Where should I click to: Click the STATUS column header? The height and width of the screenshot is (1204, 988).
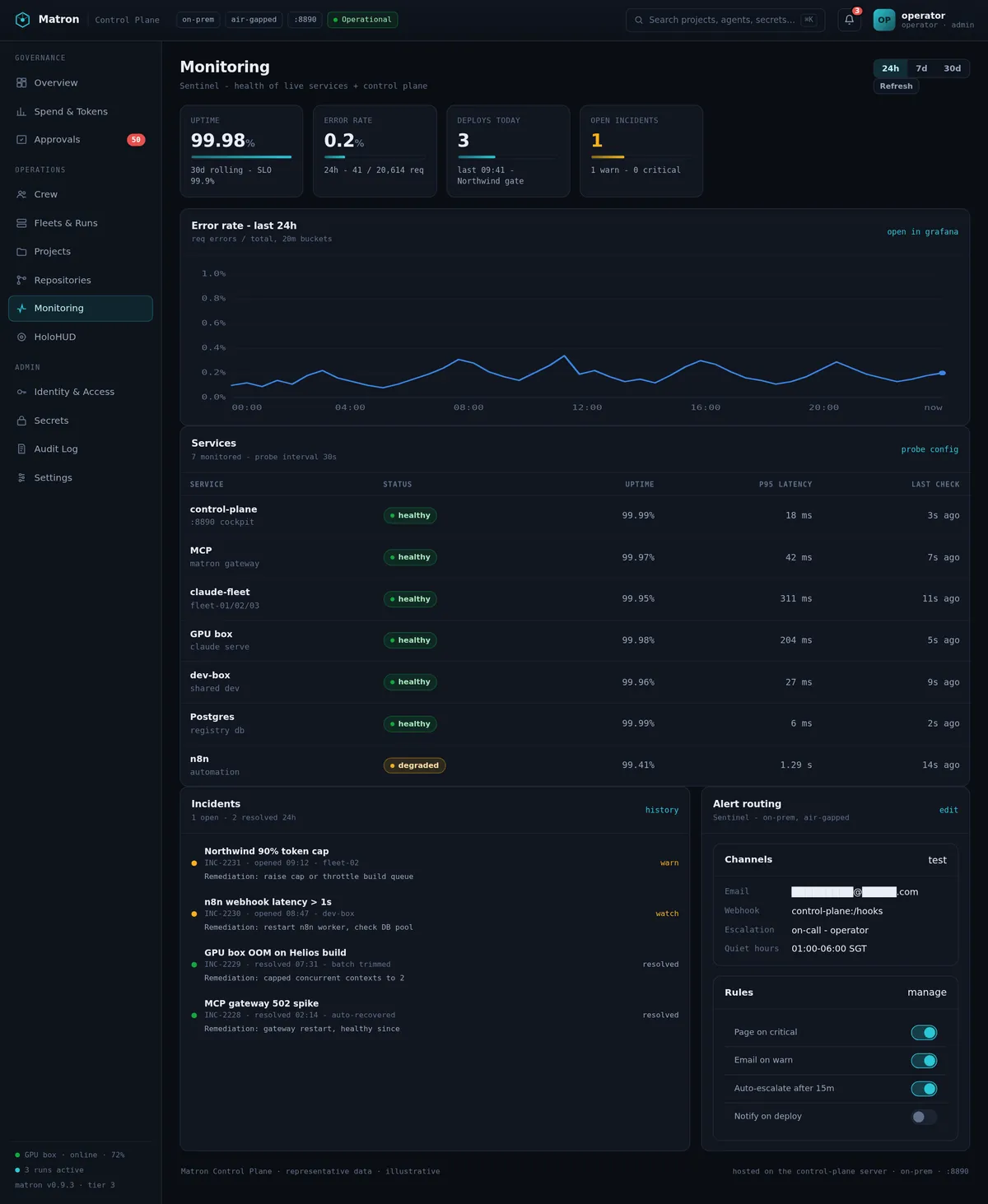pos(398,485)
